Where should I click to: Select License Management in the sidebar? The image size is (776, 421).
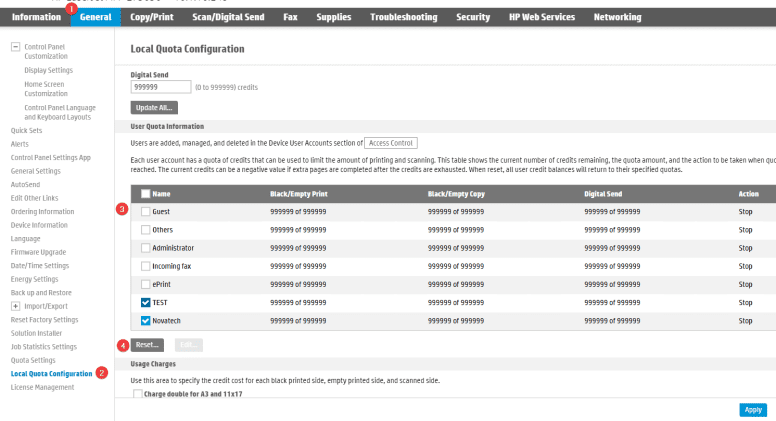[x=42, y=387]
